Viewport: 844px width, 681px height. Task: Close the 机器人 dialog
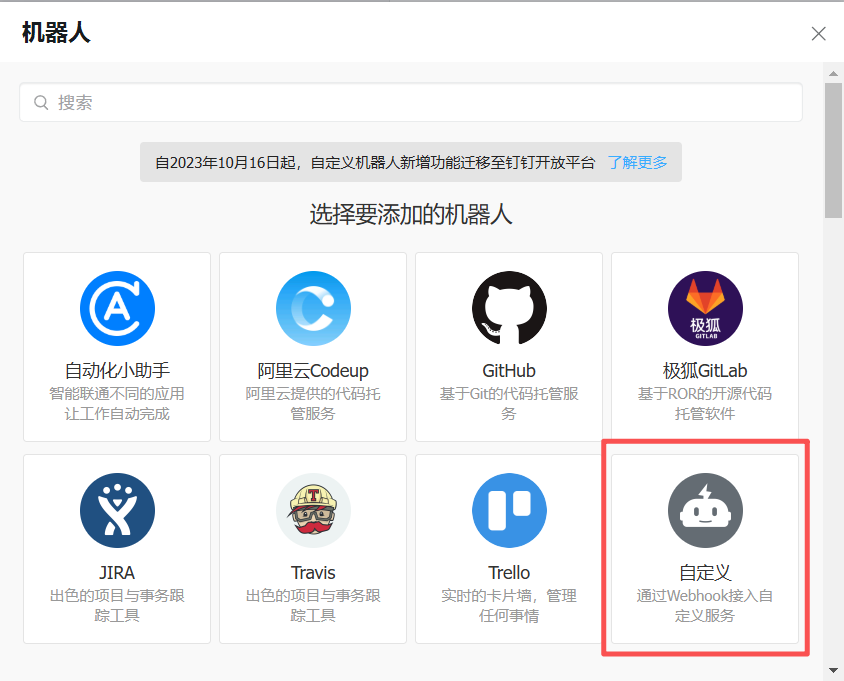pos(818,33)
